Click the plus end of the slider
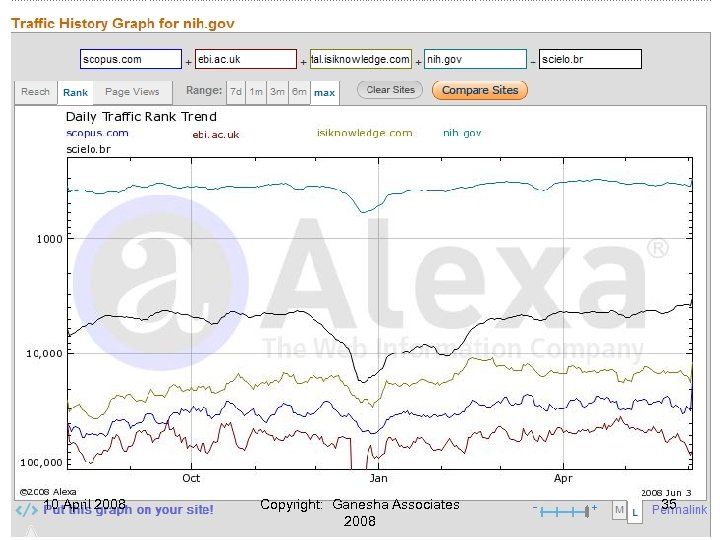This screenshot has width=720, height=540. pyautogui.click(x=594, y=508)
